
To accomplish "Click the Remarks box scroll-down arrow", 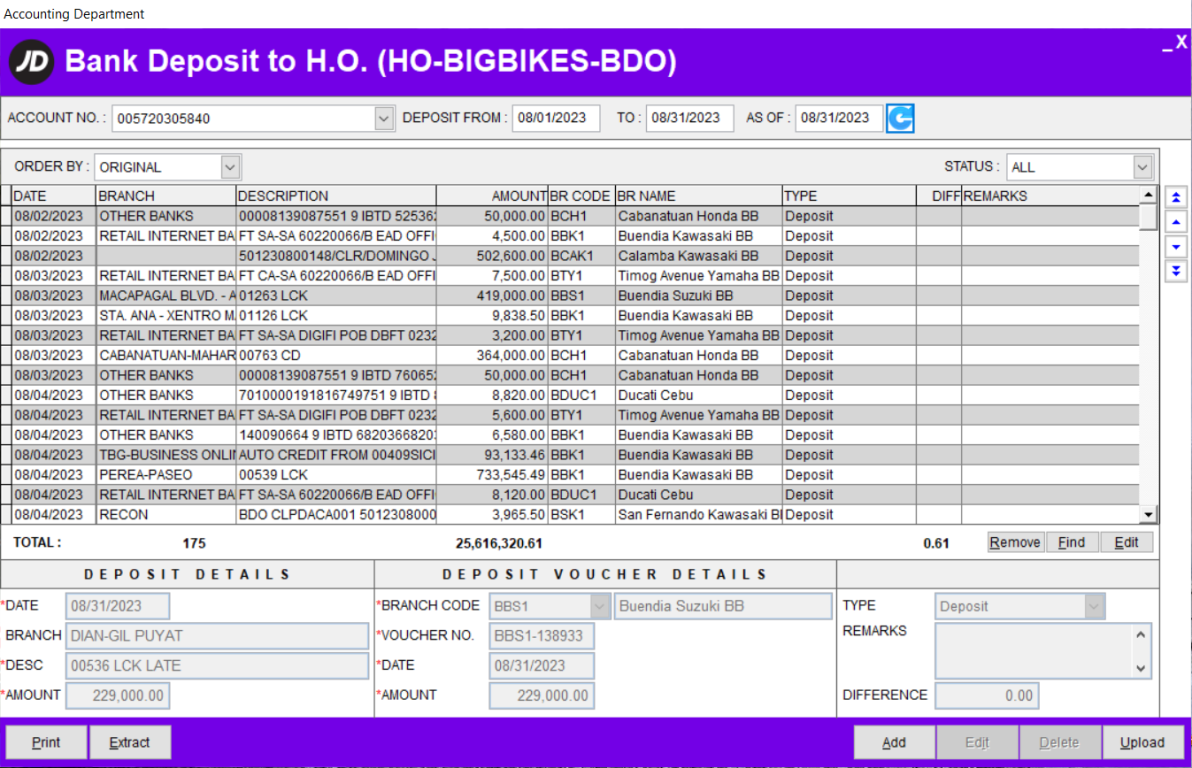I will pos(1140,668).
